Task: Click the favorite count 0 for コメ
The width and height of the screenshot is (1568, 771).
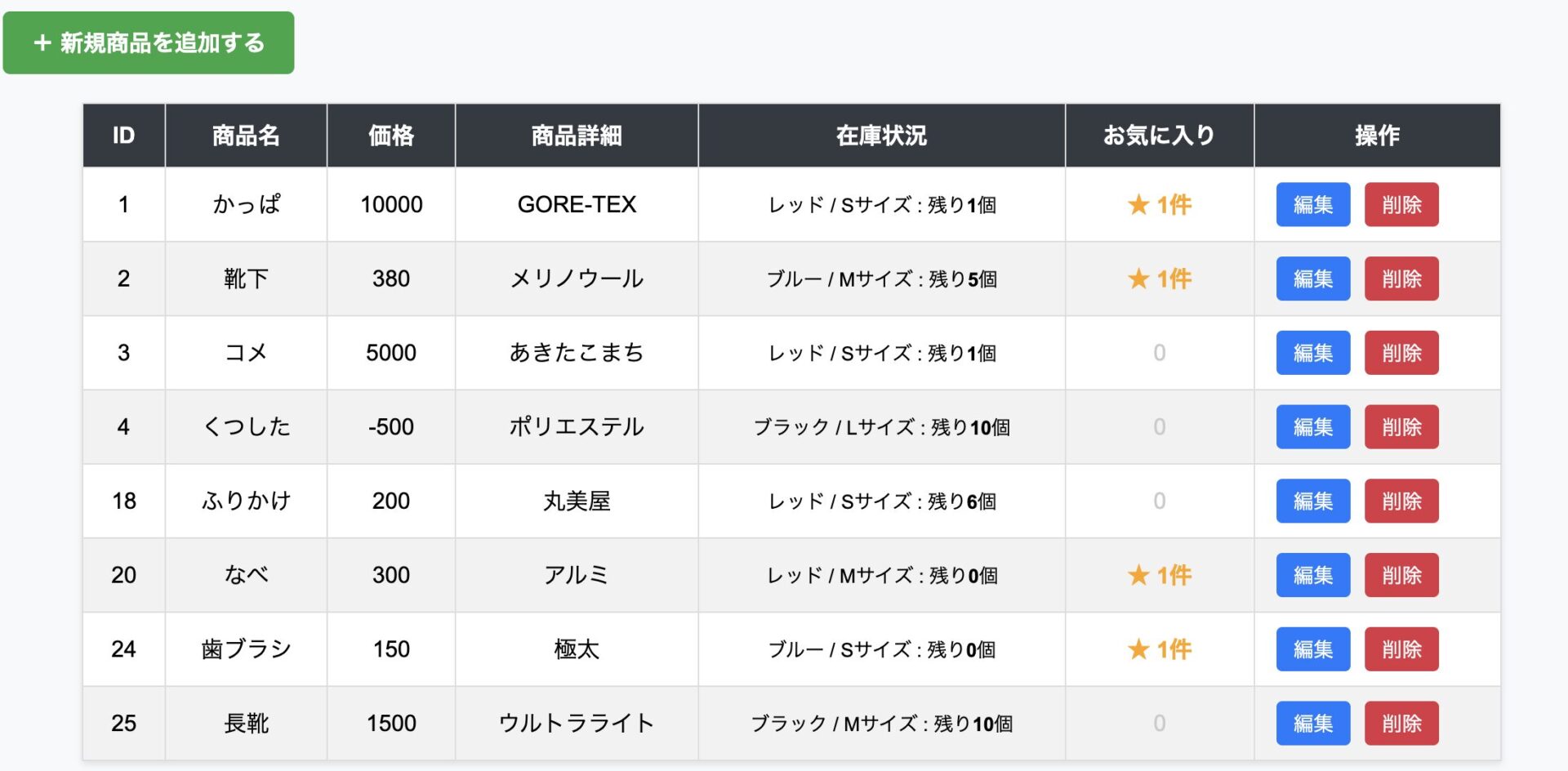Action: coord(1159,353)
